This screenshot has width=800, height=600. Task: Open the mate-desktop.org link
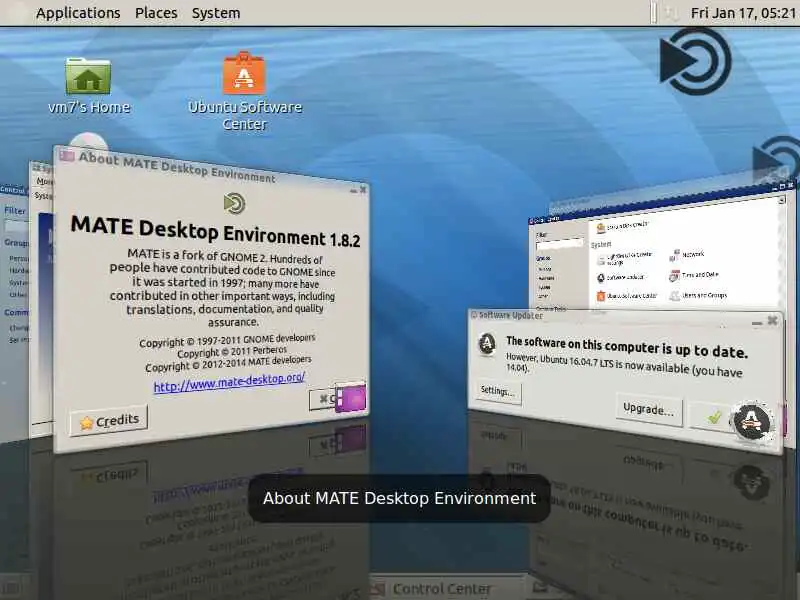coord(229,382)
